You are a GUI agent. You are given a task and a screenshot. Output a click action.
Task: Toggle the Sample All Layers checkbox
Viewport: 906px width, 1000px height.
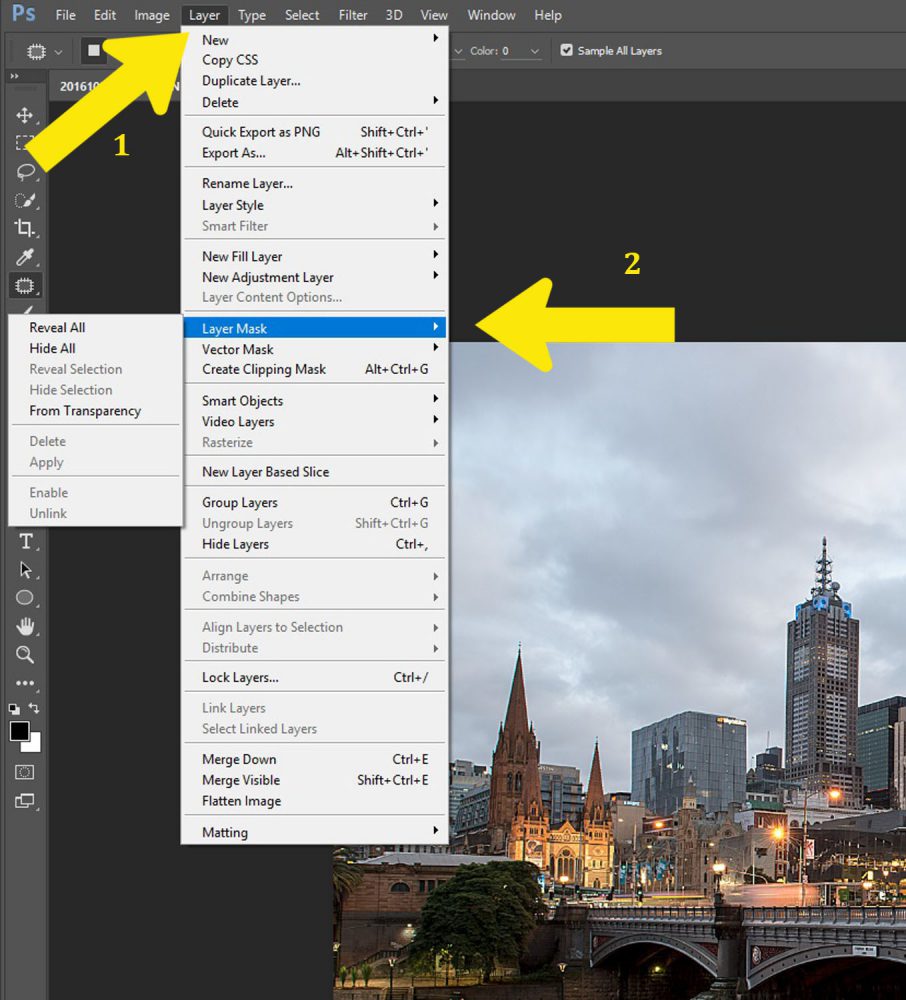point(567,50)
